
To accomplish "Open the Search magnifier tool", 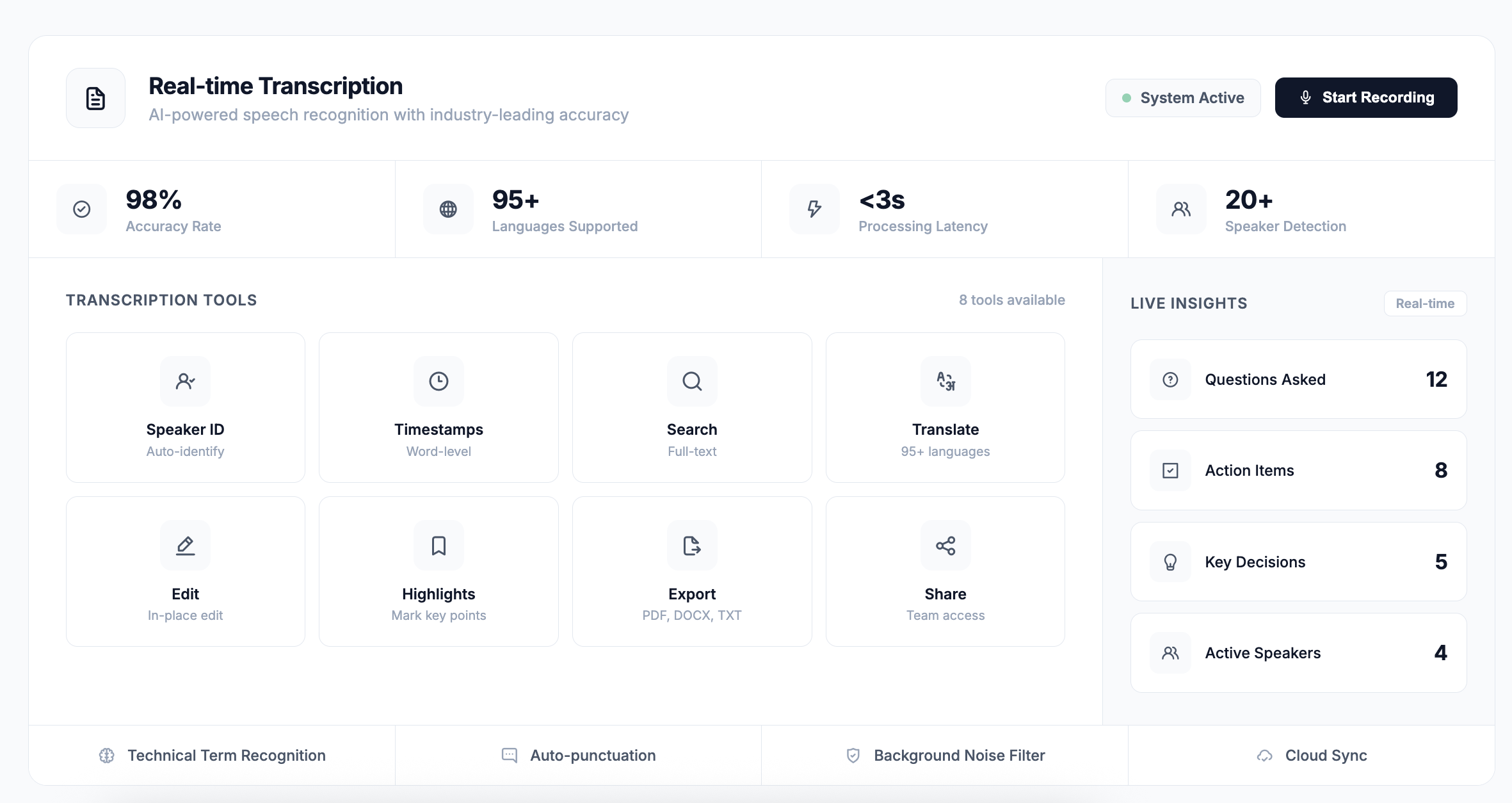I will tap(691, 381).
